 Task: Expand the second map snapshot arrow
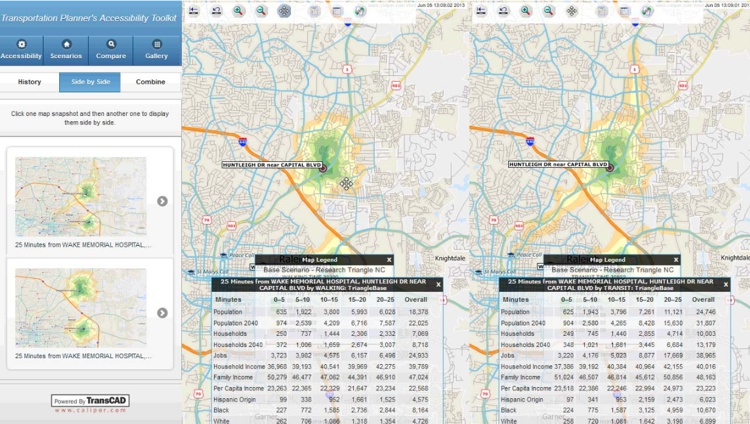162,313
